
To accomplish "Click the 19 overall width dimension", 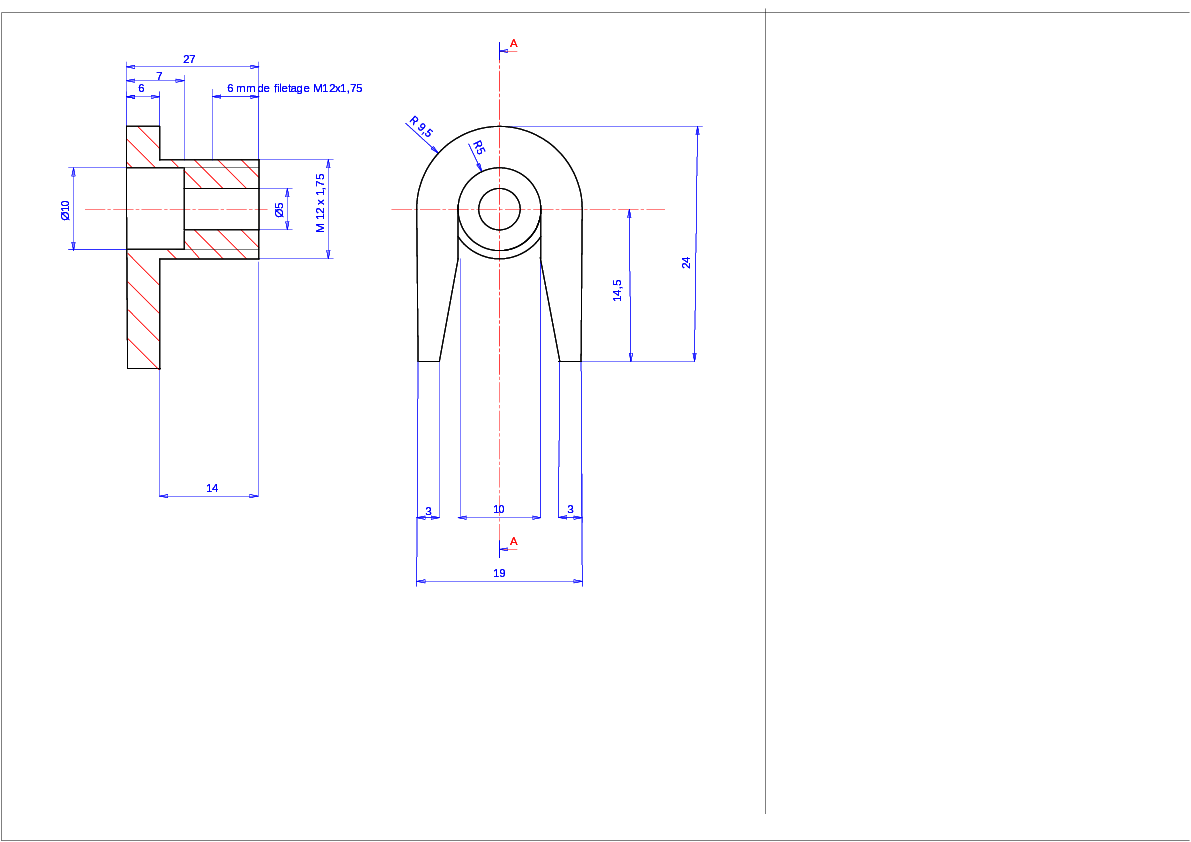I will pyautogui.click(x=499, y=573).
